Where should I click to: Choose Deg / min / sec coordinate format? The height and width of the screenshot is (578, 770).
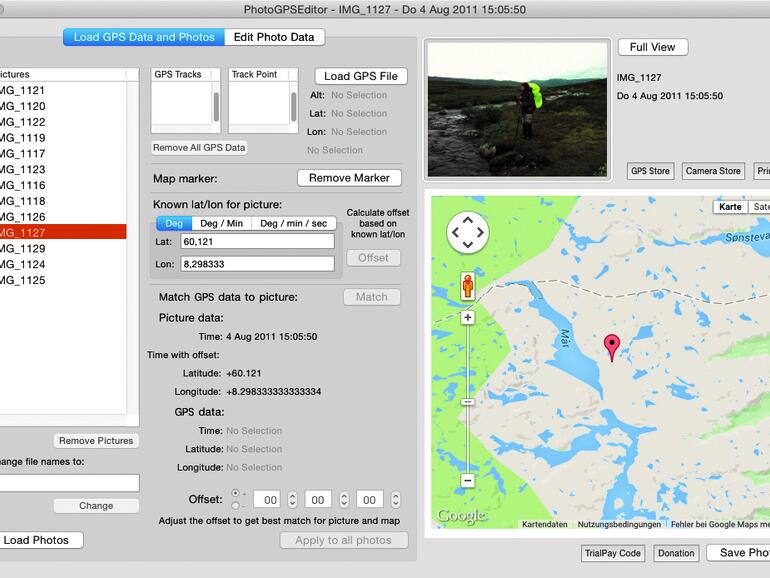(x=293, y=223)
